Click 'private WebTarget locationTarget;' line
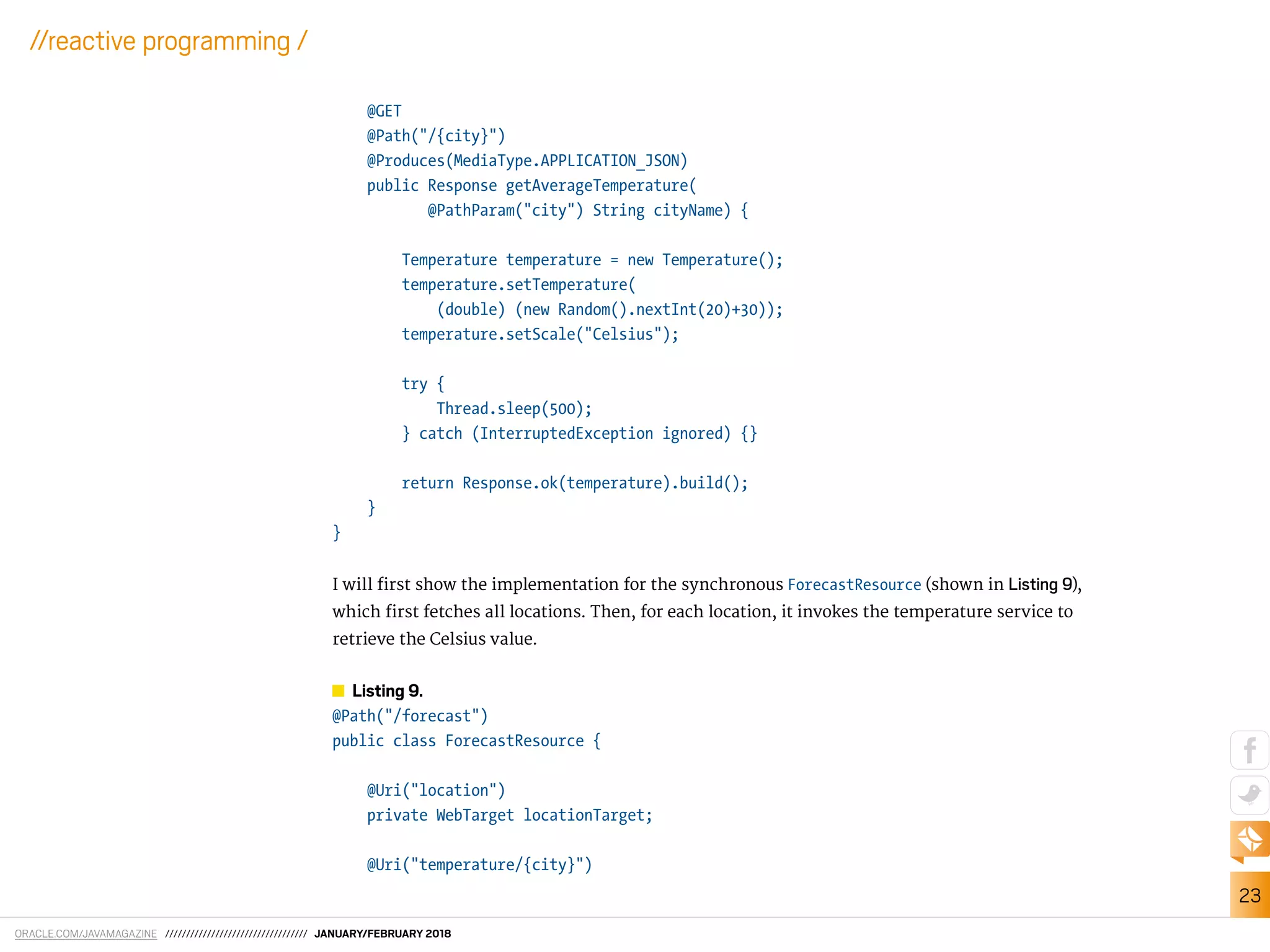 pos(510,816)
